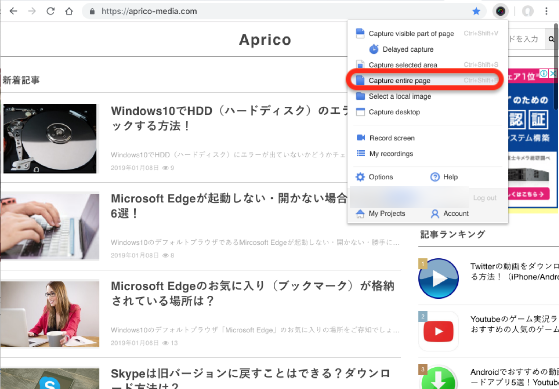Click the browser forward arrow
The width and height of the screenshot is (559, 389).
pyautogui.click(x=32, y=11)
